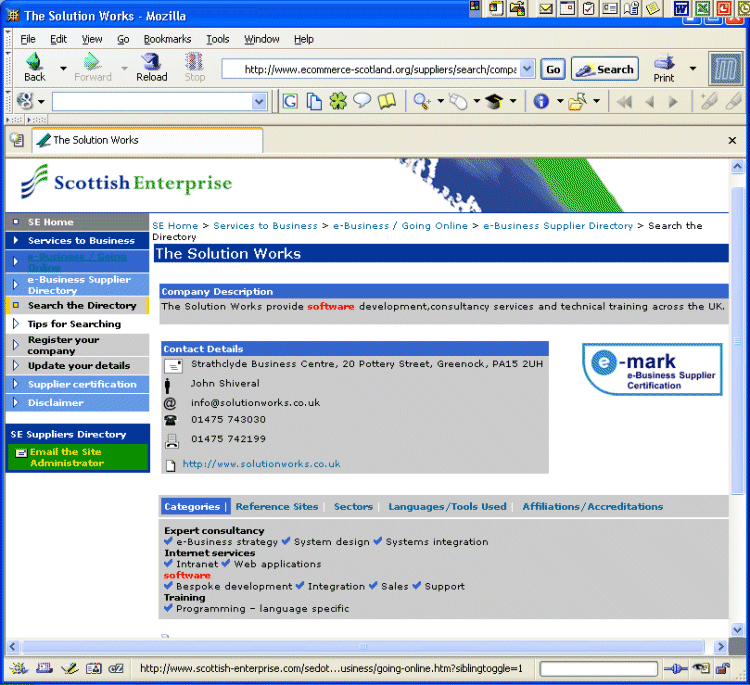Click the Google G toolbar icon

pos(290,101)
